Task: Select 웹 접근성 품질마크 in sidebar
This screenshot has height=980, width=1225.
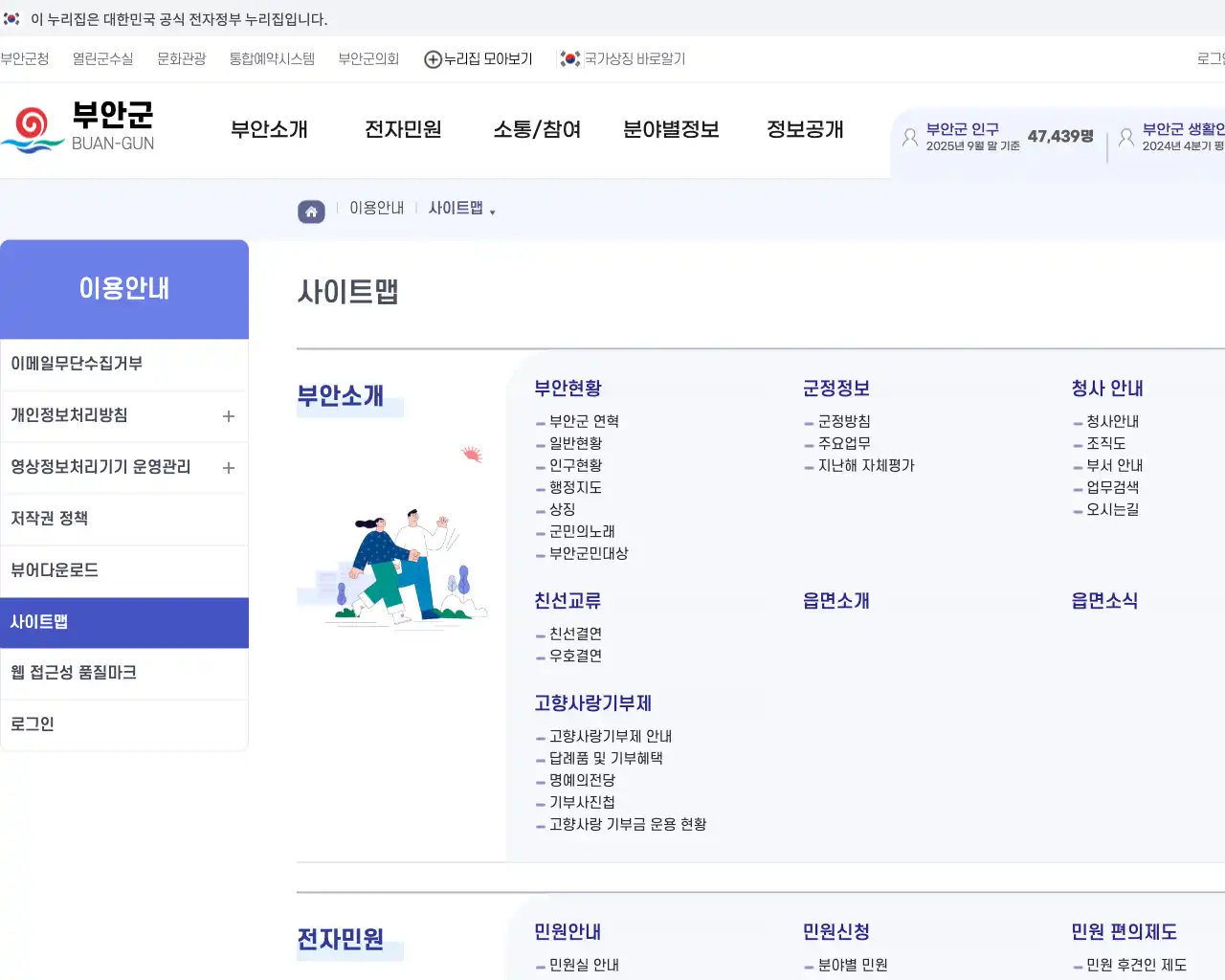Action: 124,673
